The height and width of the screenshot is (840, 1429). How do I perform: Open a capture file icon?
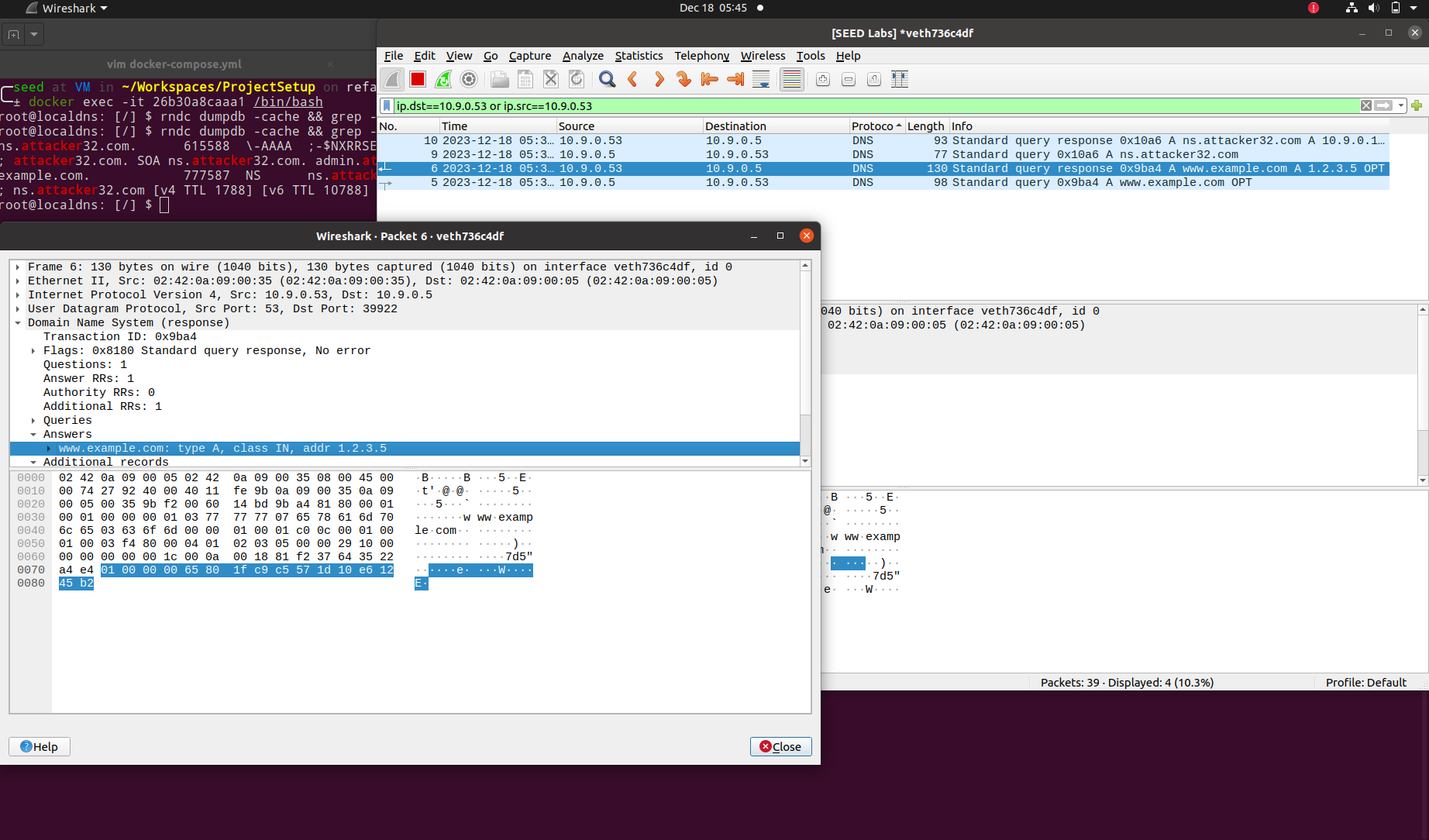pos(500,79)
